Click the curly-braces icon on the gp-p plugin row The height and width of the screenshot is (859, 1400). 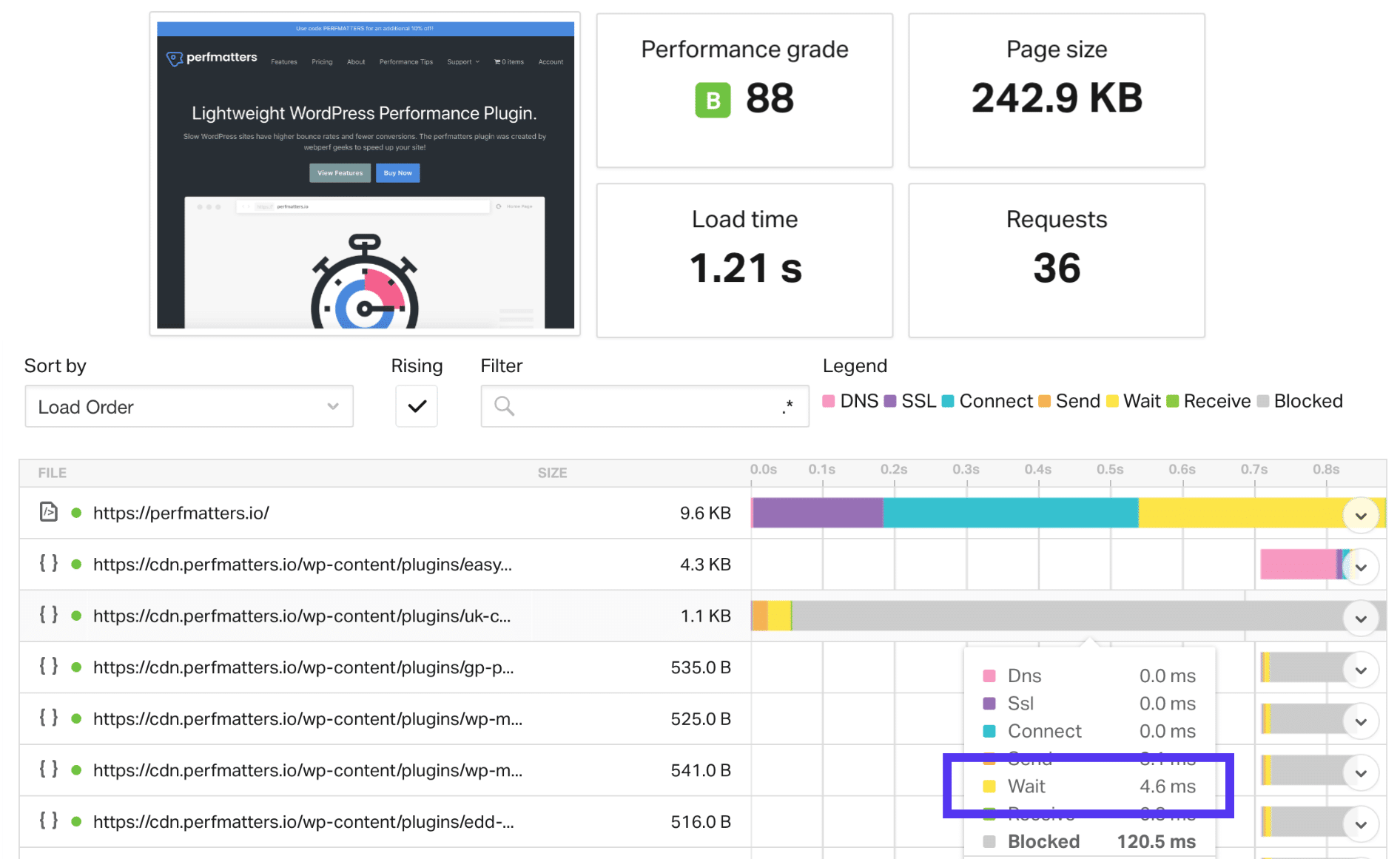tap(47, 667)
